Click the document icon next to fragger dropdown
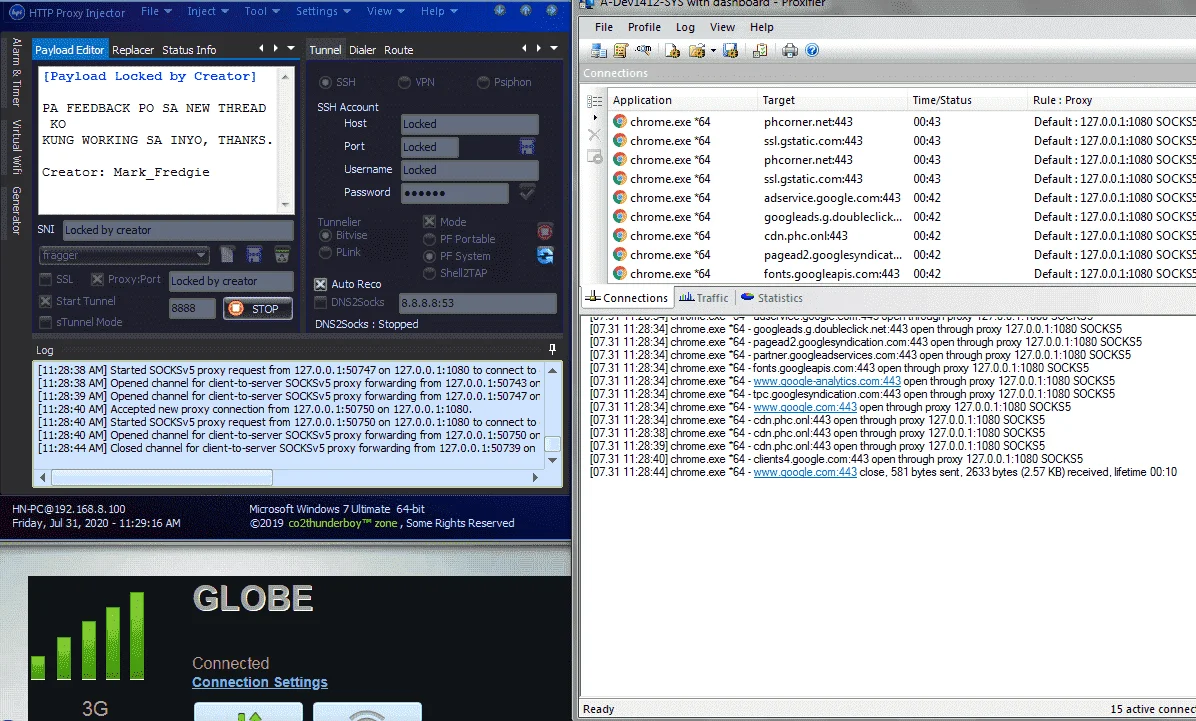This screenshot has height=721, width=1196. [227, 254]
